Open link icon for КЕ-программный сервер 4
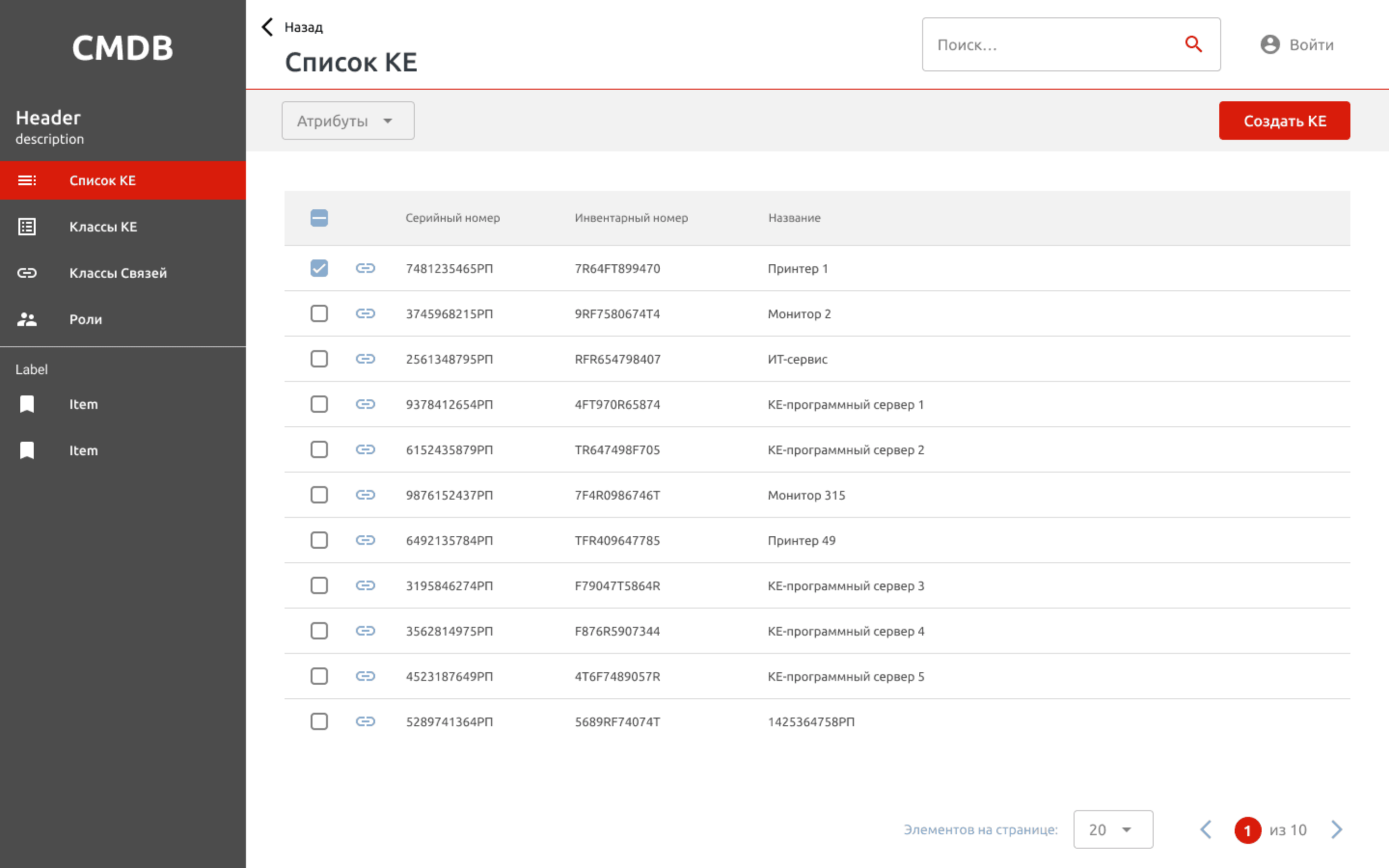 (x=366, y=631)
